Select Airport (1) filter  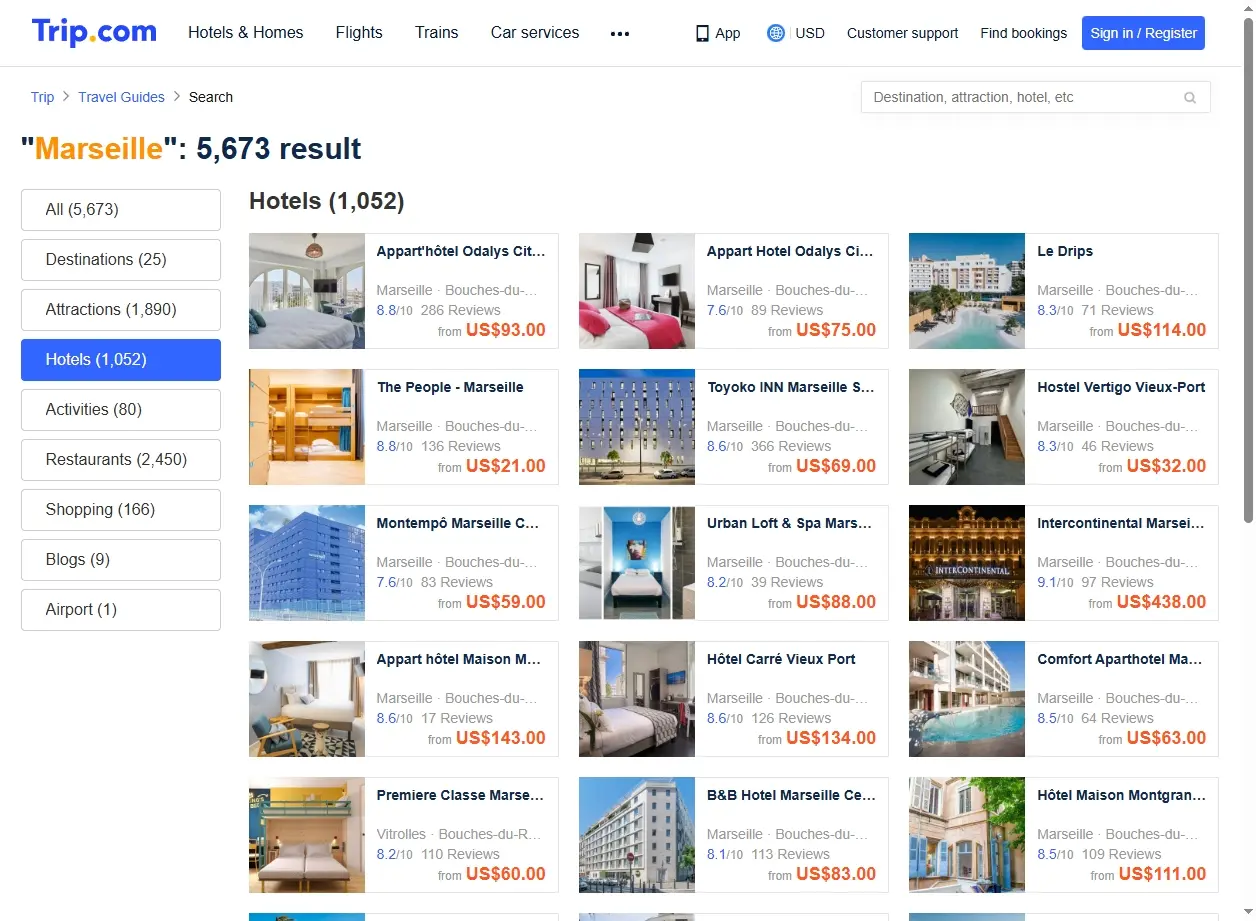coord(121,610)
